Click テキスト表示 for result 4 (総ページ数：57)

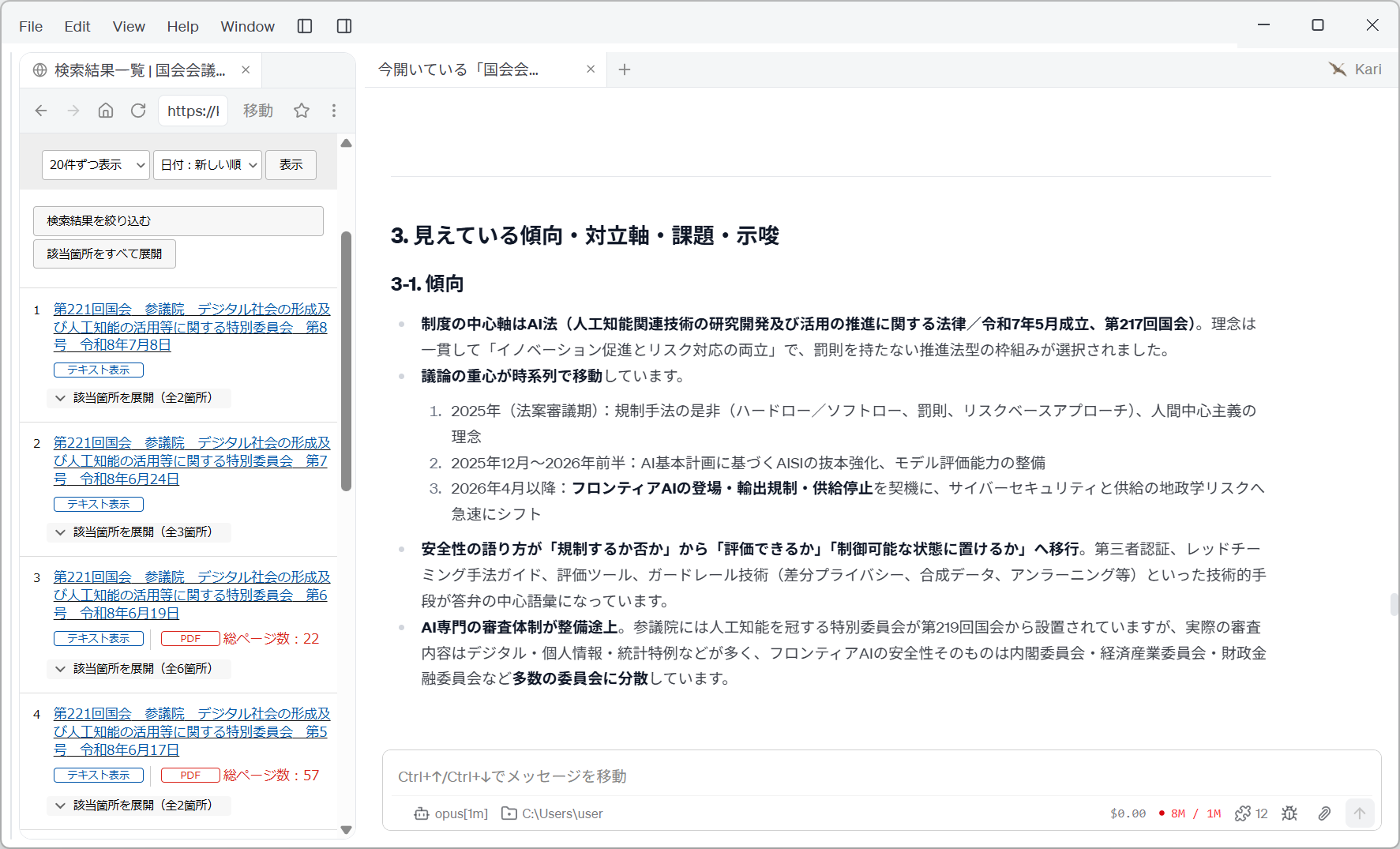click(99, 776)
